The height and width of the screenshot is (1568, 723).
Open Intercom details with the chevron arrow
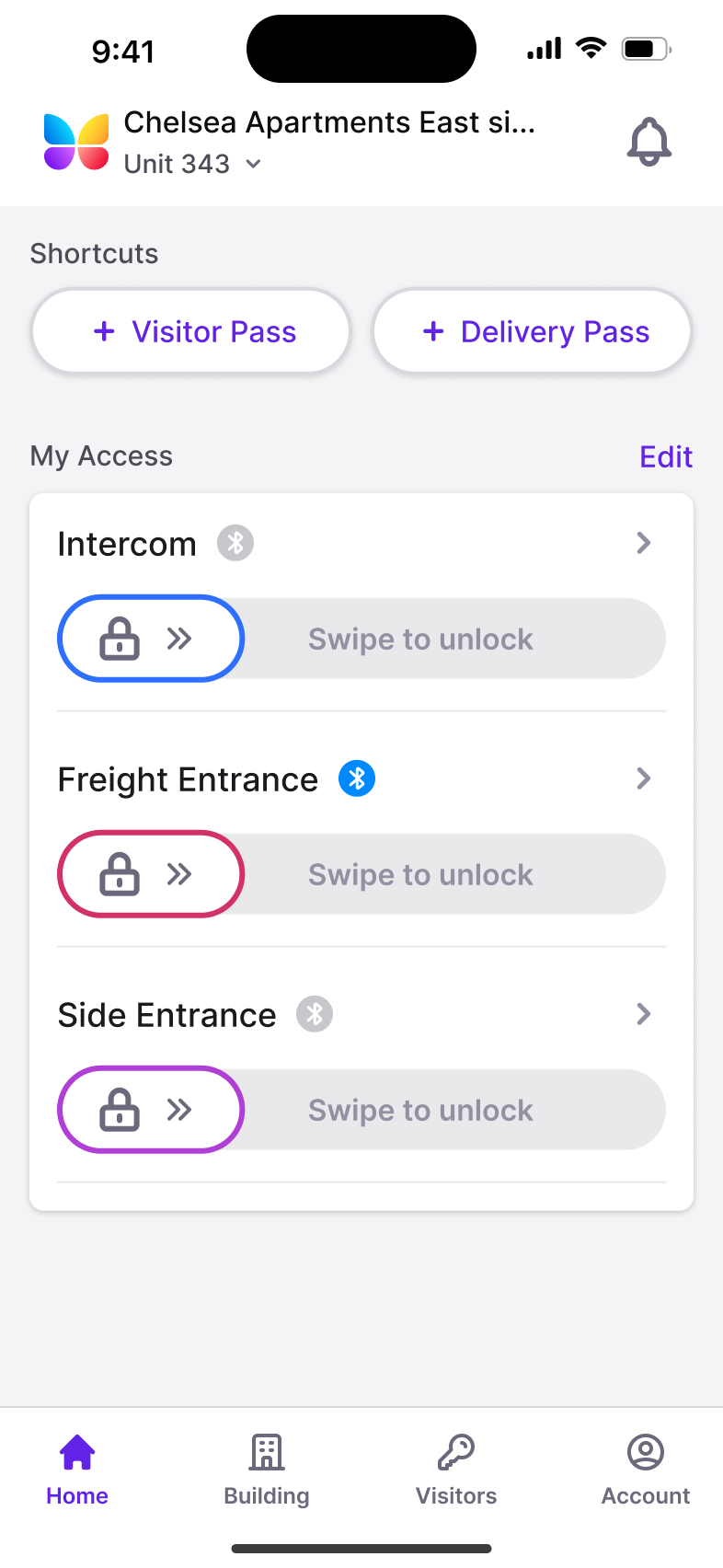[644, 543]
